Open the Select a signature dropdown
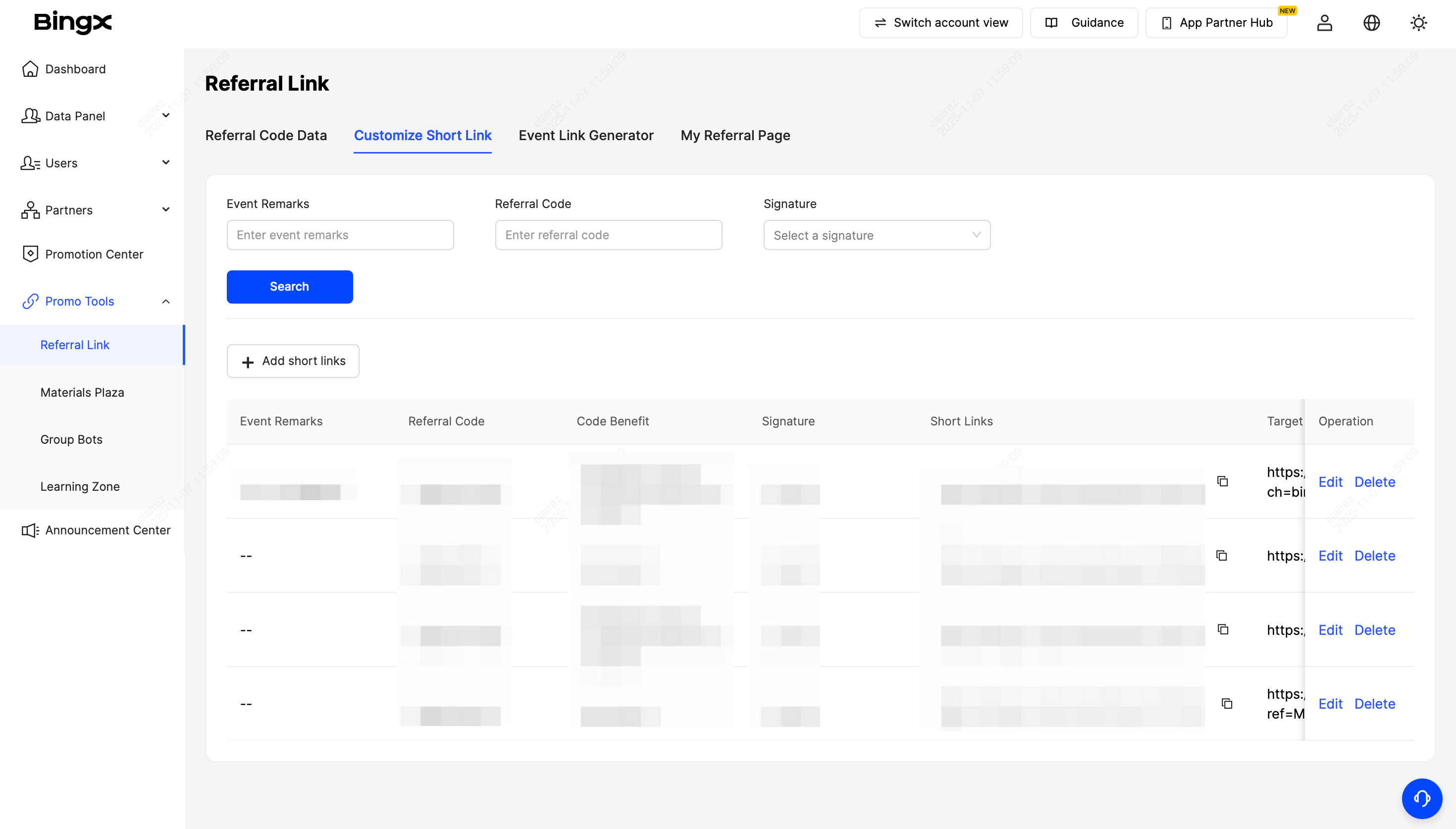Image resolution: width=1456 pixels, height=829 pixels. point(876,235)
